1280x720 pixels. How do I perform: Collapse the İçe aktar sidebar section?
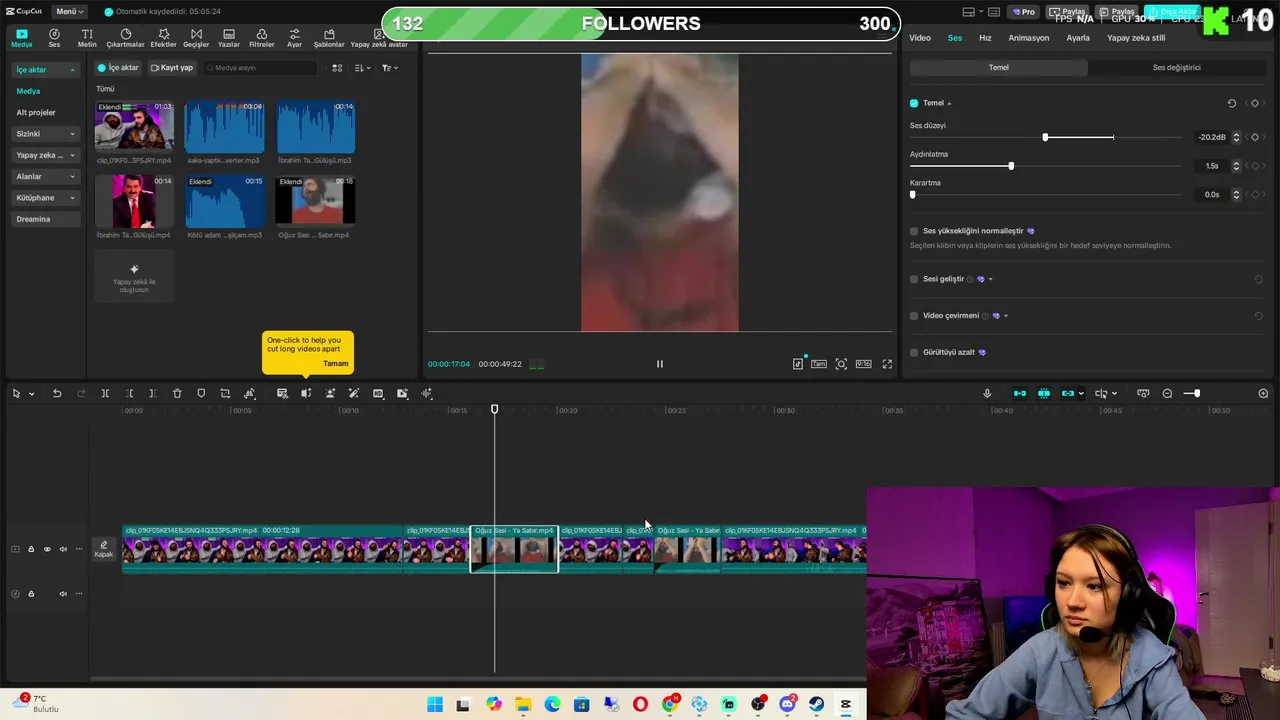pyautogui.click(x=45, y=70)
